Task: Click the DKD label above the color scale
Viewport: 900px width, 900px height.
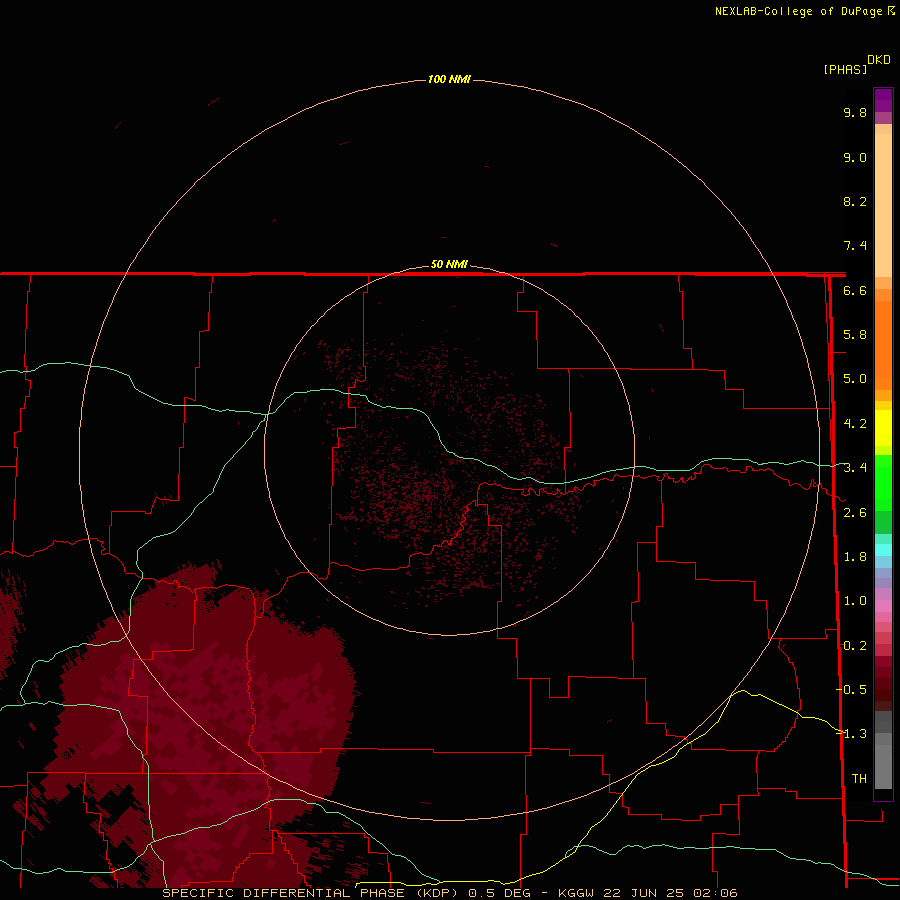Action: (x=879, y=60)
